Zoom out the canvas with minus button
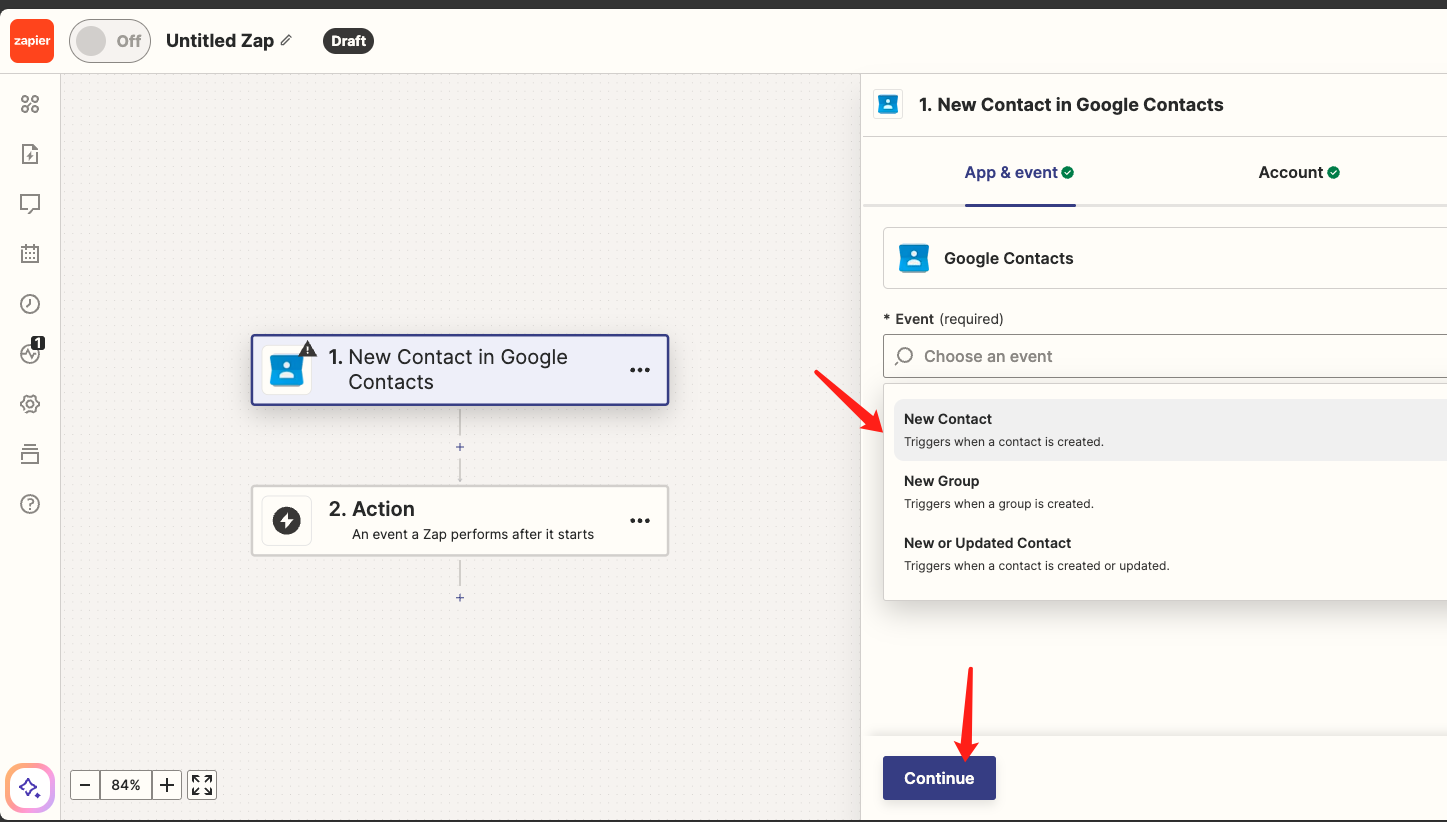Viewport: 1447px width, 822px height. coord(85,785)
